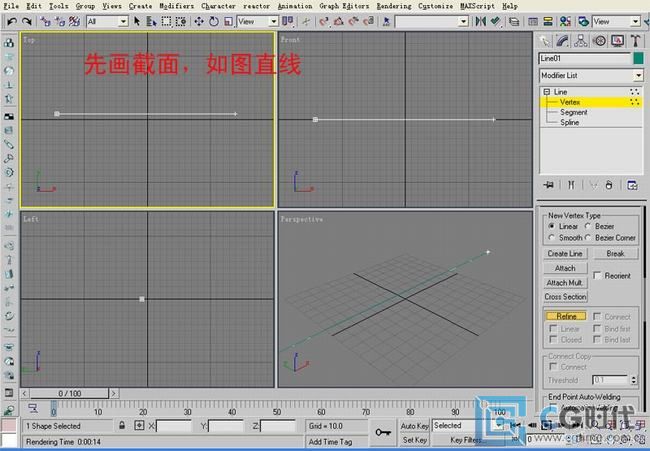Open the File menu
The width and height of the screenshot is (650, 451).
pos(11,6)
